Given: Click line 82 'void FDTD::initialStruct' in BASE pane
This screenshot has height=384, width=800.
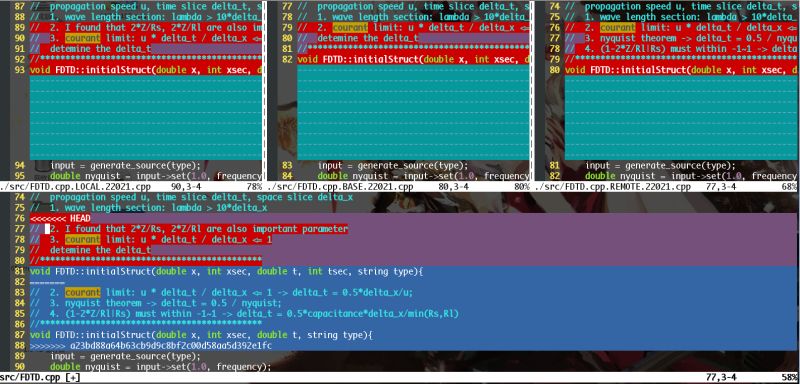Looking at the screenshot, I should coord(414,59).
